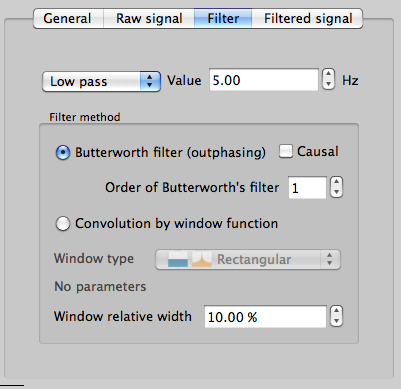The width and height of the screenshot is (401, 389).
Task: Click the Low pass dropdown blue arrows
Action: click(150, 81)
